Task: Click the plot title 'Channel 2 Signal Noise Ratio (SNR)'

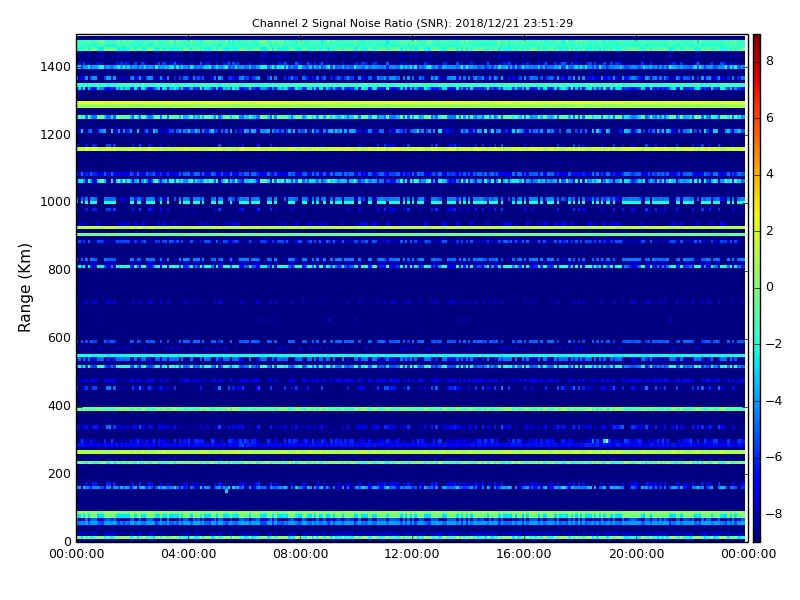Action: tap(352, 23)
